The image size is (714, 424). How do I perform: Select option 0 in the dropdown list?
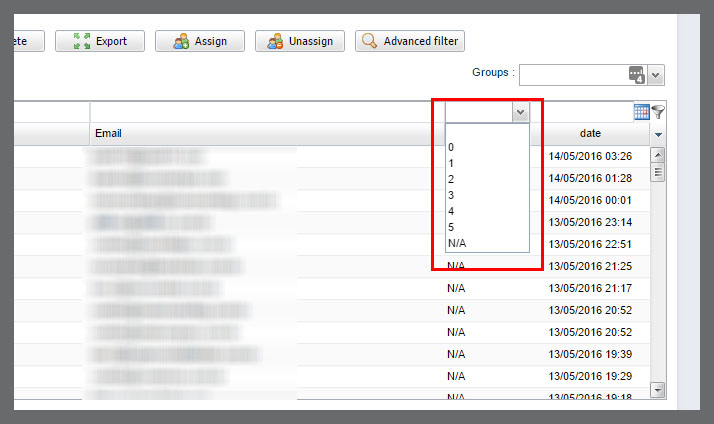(487, 147)
